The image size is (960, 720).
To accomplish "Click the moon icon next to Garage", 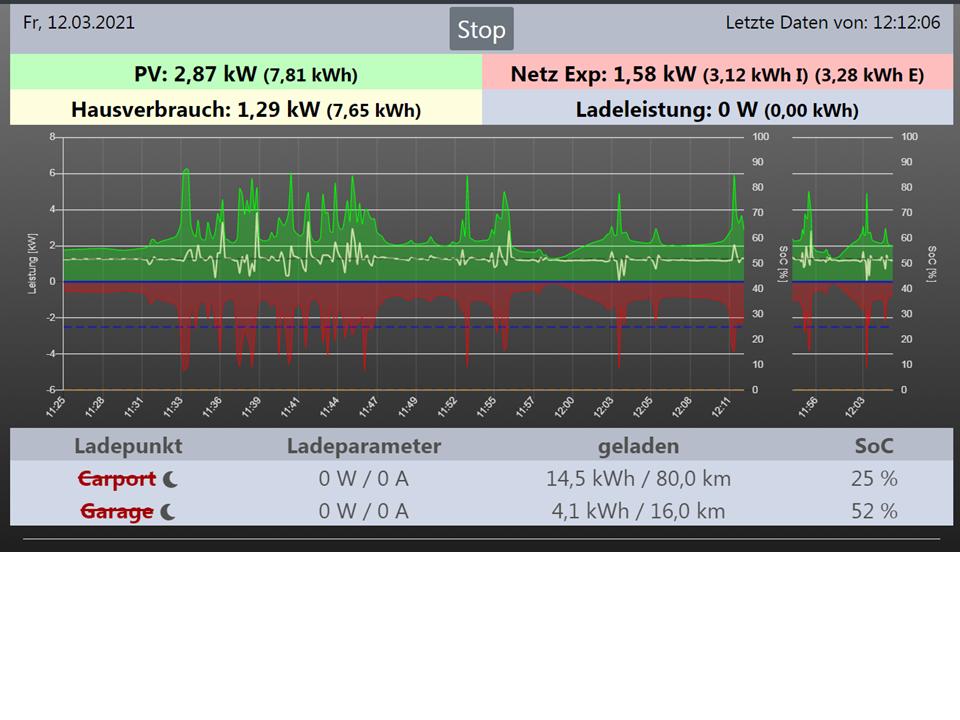I will click(168, 512).
